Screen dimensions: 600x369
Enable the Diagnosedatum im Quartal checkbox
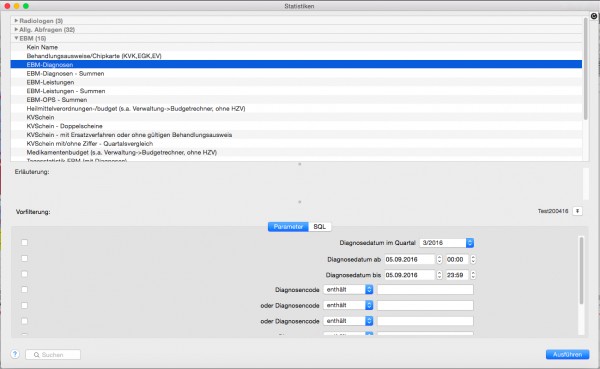click(x=24, y=242)
